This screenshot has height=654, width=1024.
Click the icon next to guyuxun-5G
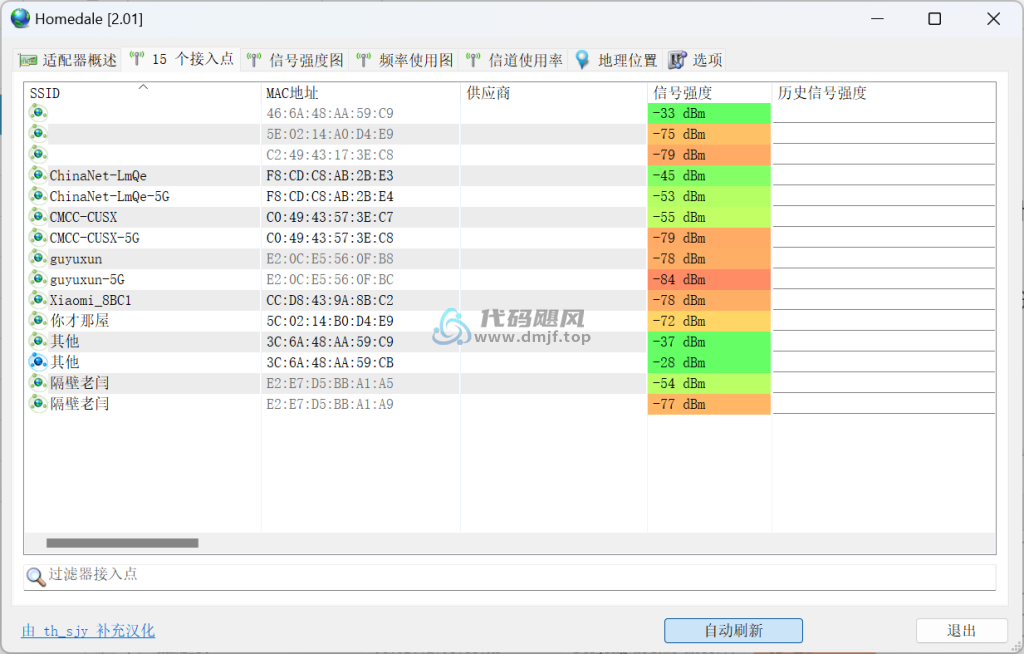coord(39,279)
